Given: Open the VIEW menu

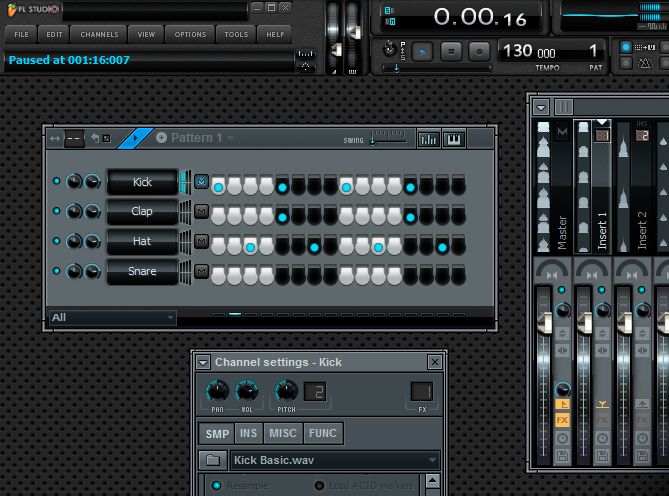Looking at the screenshot, I should coord(146,35).
